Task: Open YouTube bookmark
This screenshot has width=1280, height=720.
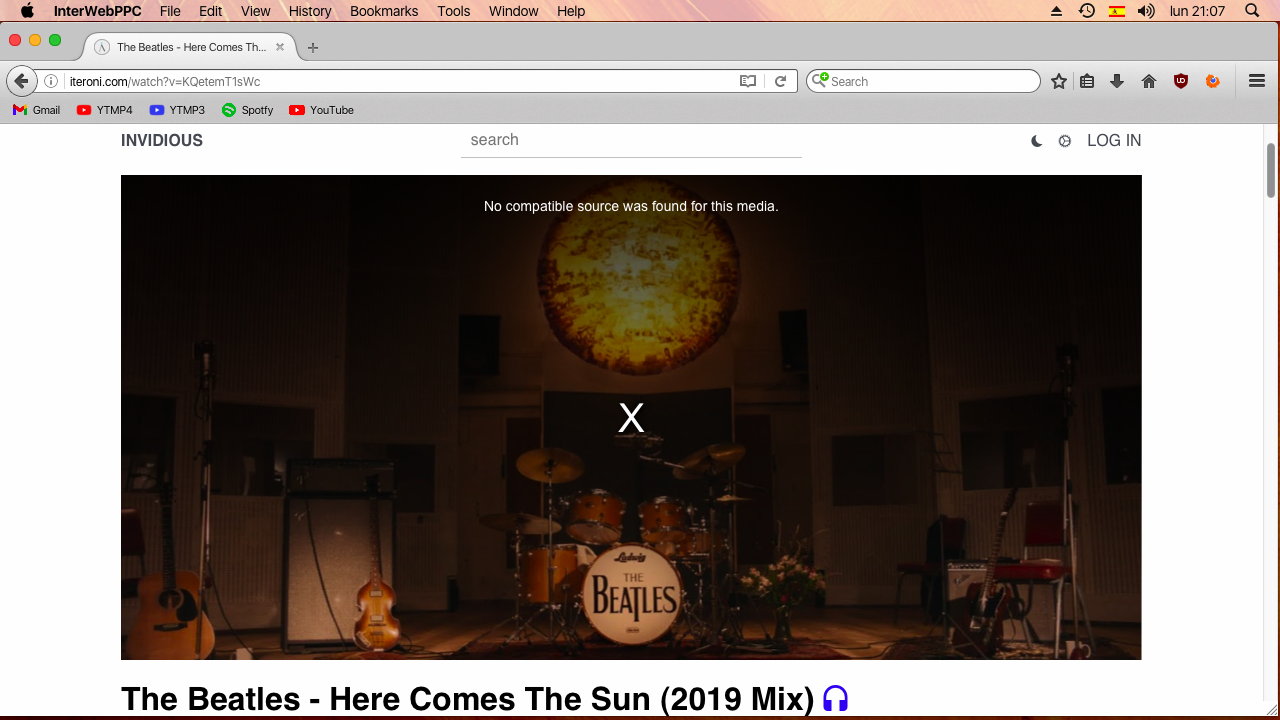Action: tap(321, 110)
